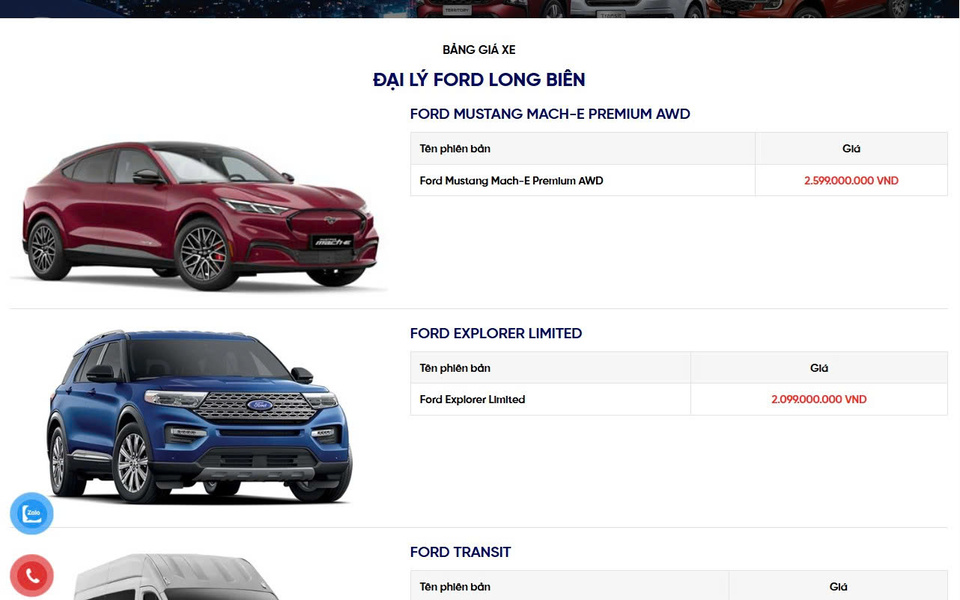This screenshot has width=960, height=600.
Task: Open the red Mustang Mach-E car image
Action: [200, 215]
